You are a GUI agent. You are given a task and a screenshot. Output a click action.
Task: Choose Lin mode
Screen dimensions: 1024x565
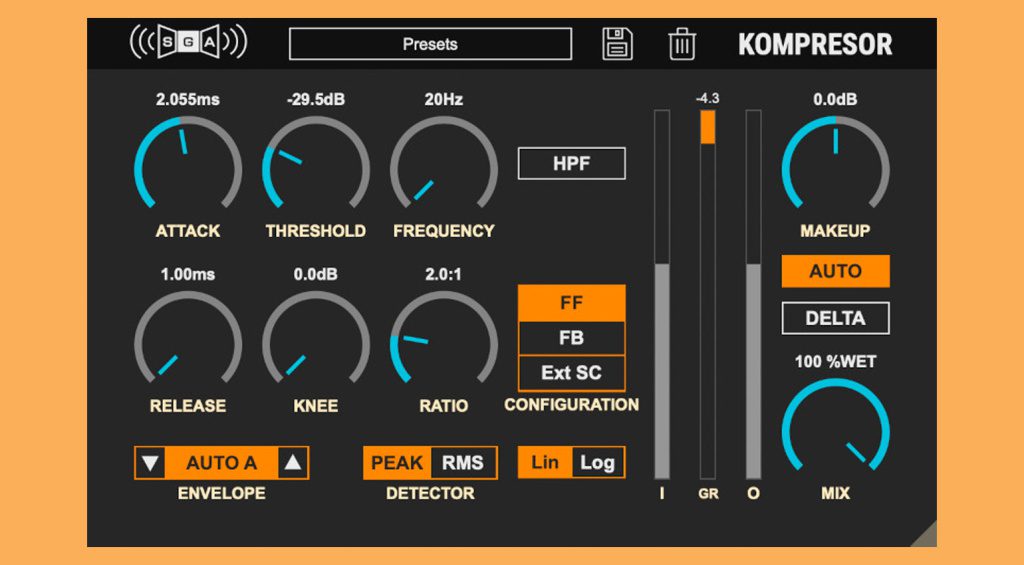click(x=545, y=462)
